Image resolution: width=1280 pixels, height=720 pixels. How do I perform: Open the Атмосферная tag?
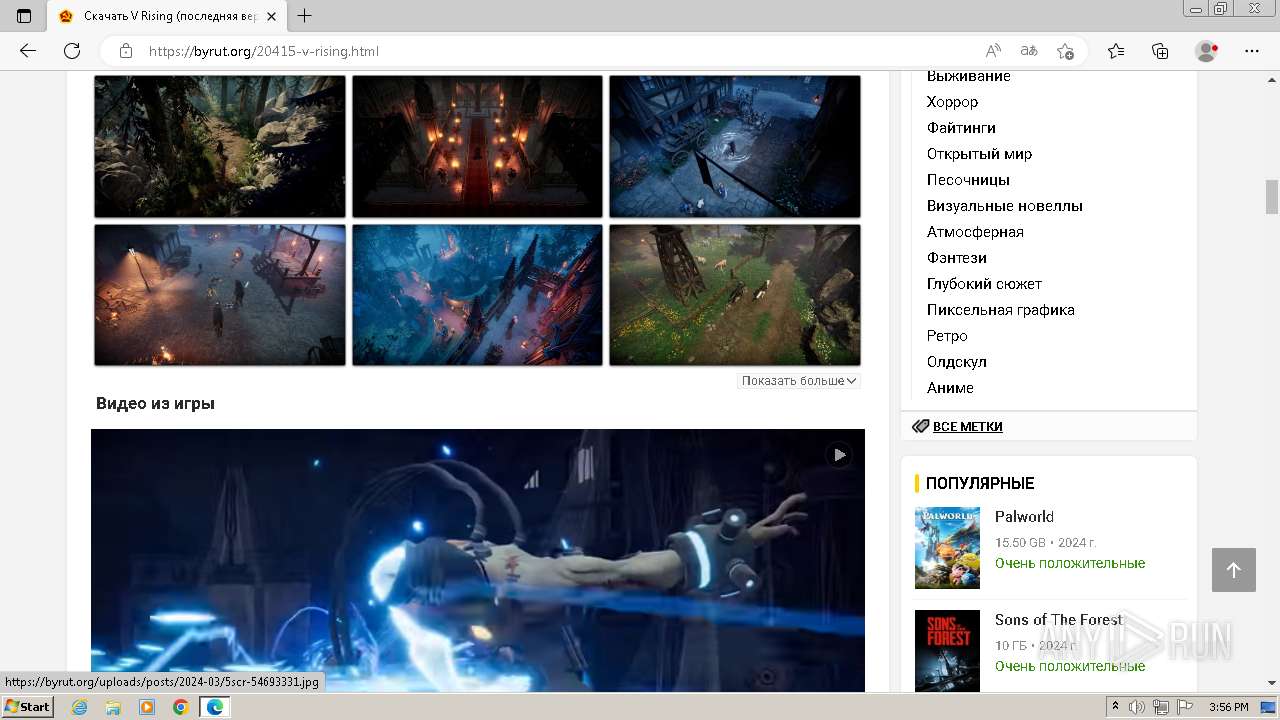coord(975,232)
